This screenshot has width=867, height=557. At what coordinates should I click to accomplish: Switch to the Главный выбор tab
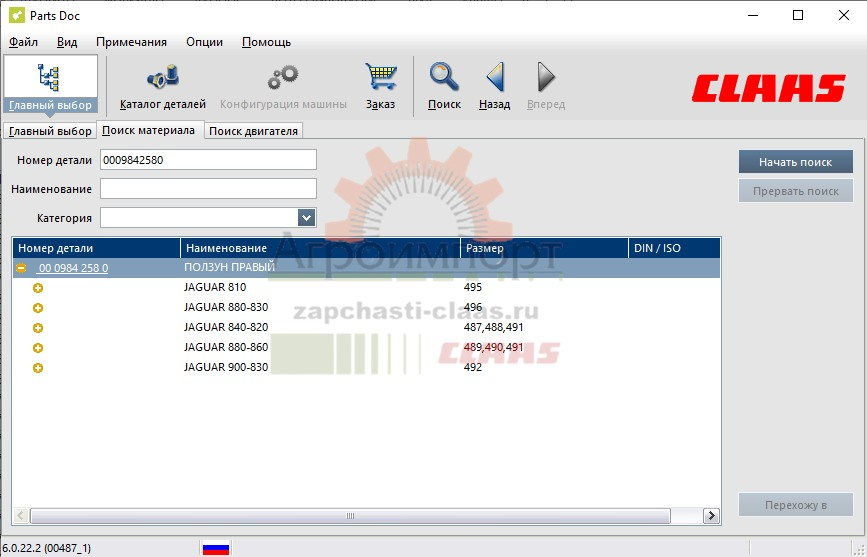(50, 131)
